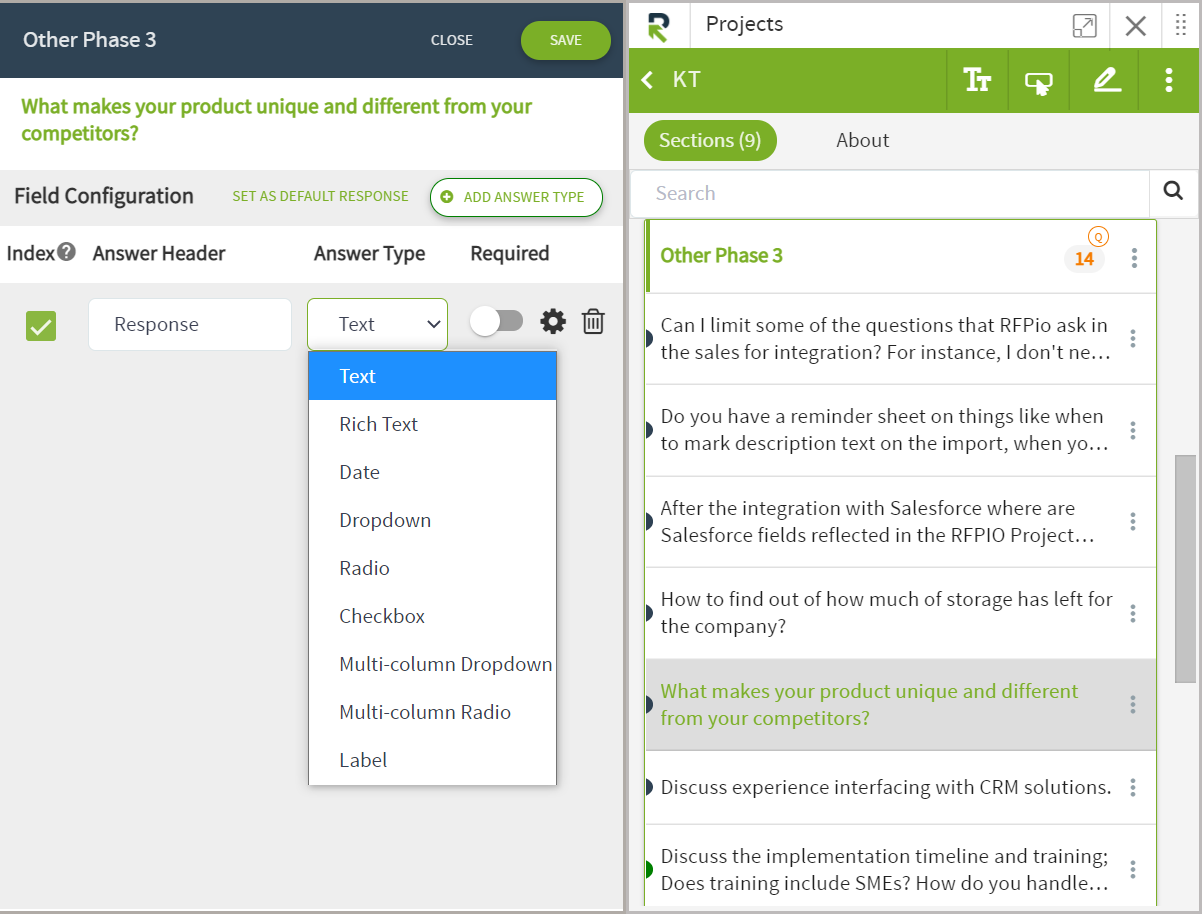Screen dimensions: 1202x914
Task: Uncheck the Index checkbox for Response
Action: pyautogui.click(x=41, y=325)
